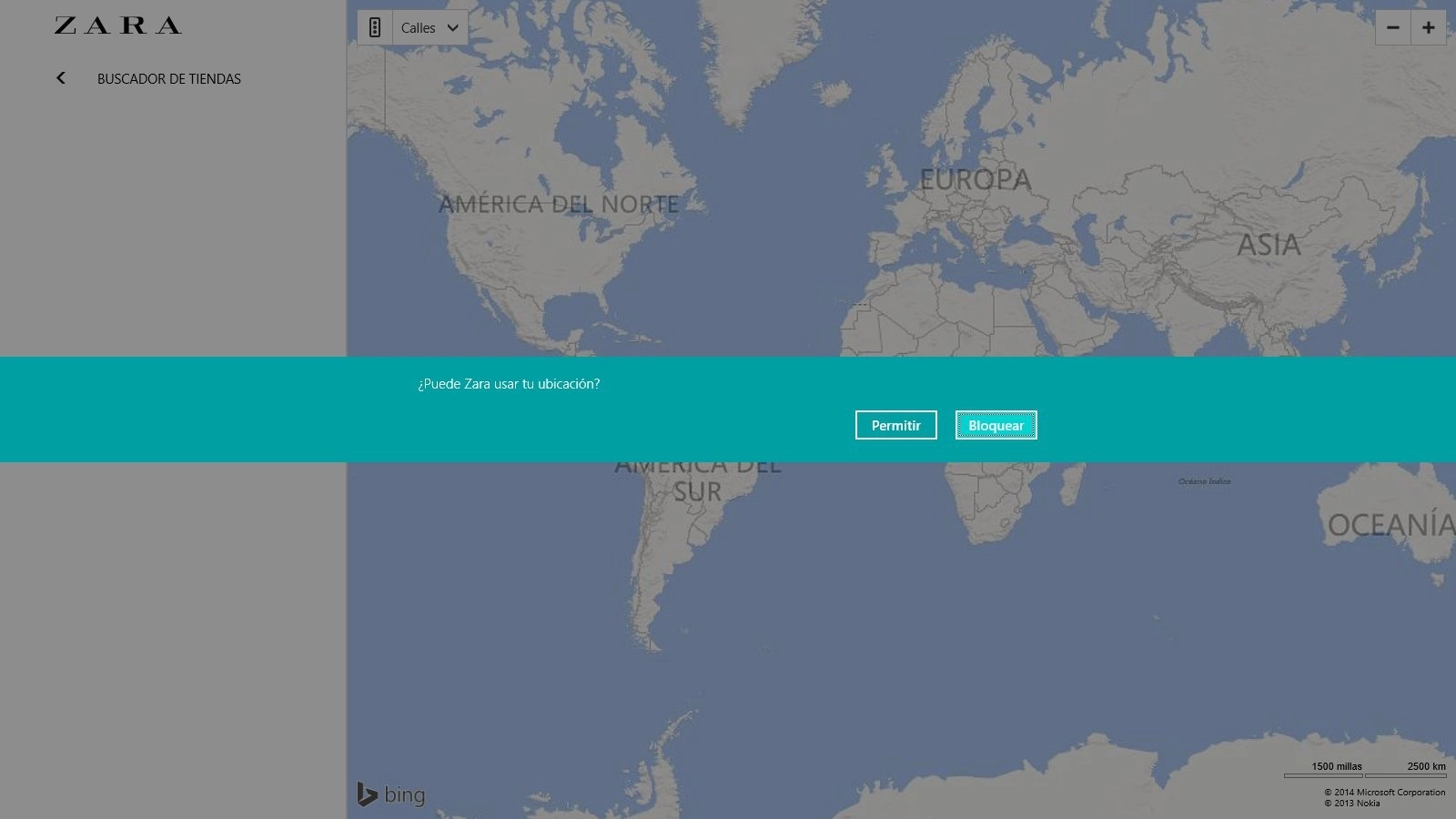Image resolution: width=1456 pixels, height=819 pixels.
Task: Click the Microsoft Corporation copyright text
Action: [x=1384, y=792]
